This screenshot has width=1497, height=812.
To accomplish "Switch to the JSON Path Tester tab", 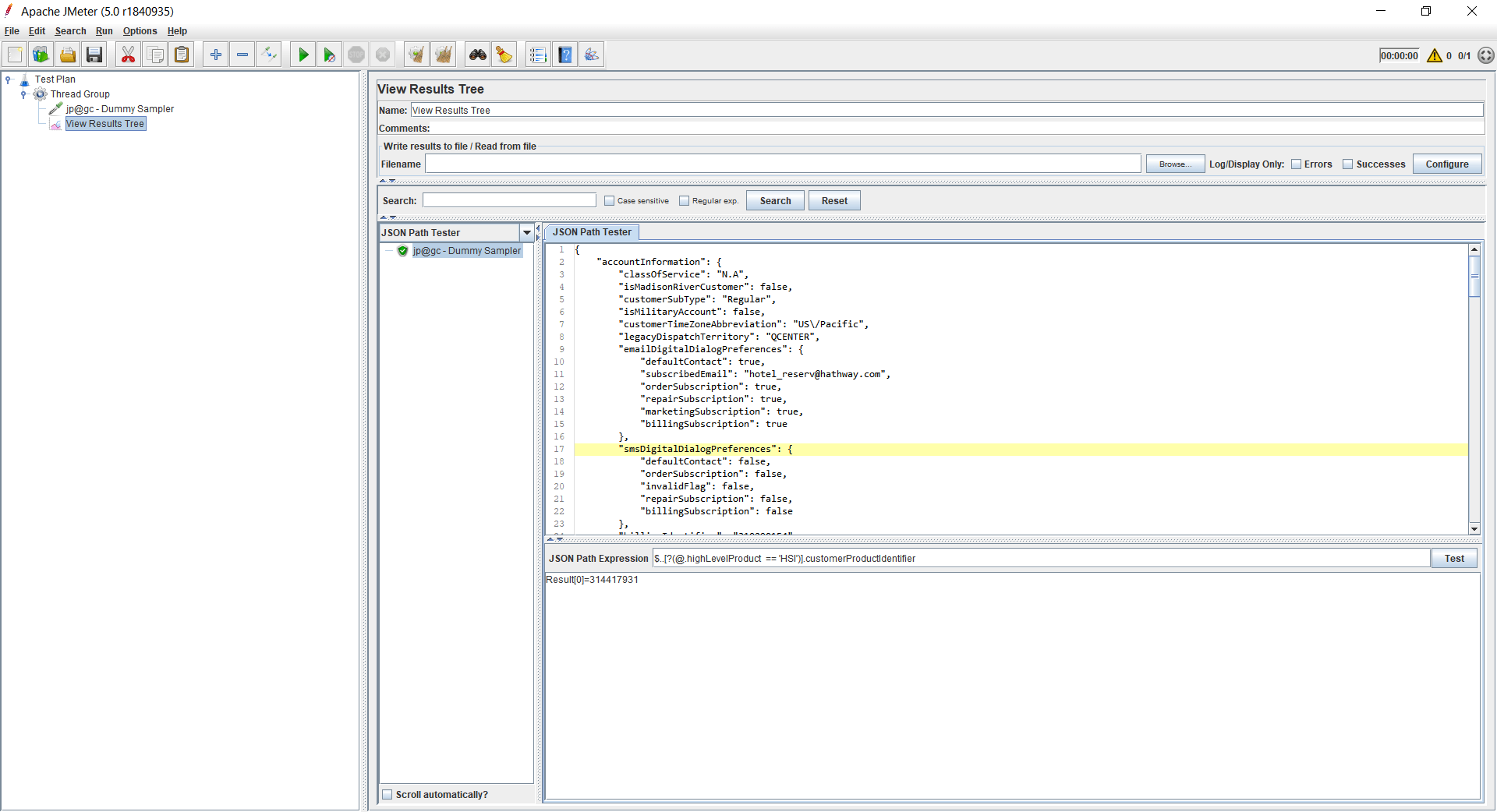I will [x=592, y=231].
